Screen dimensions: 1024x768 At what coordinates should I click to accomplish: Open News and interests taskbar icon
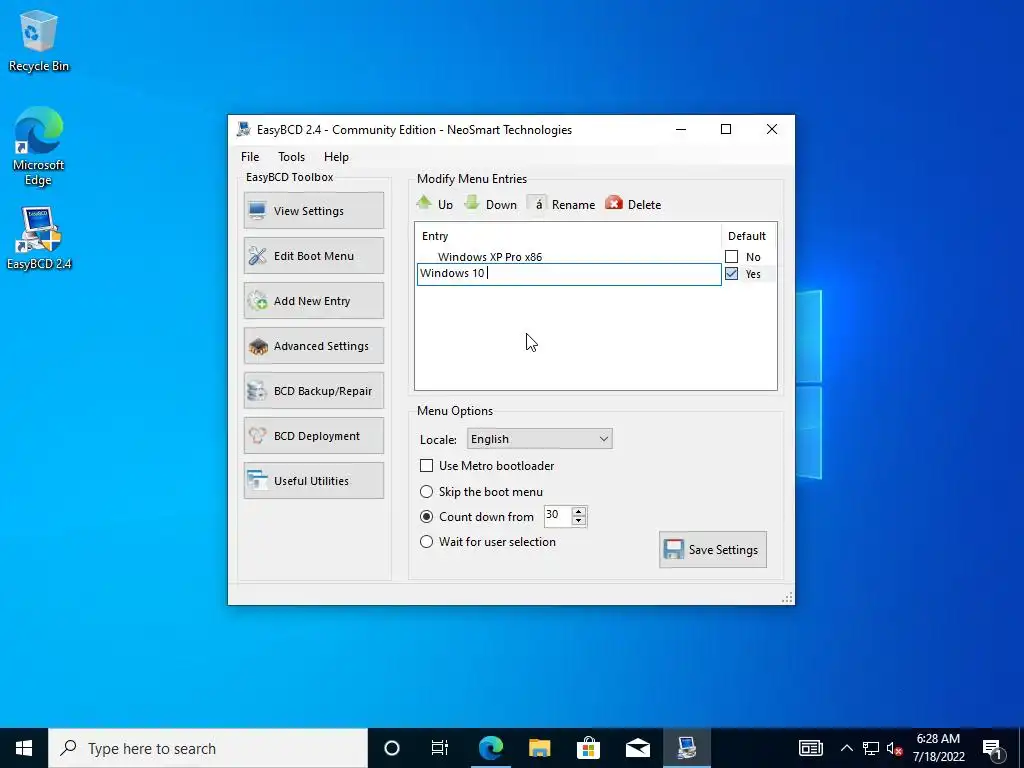click(x=810, y=748)
